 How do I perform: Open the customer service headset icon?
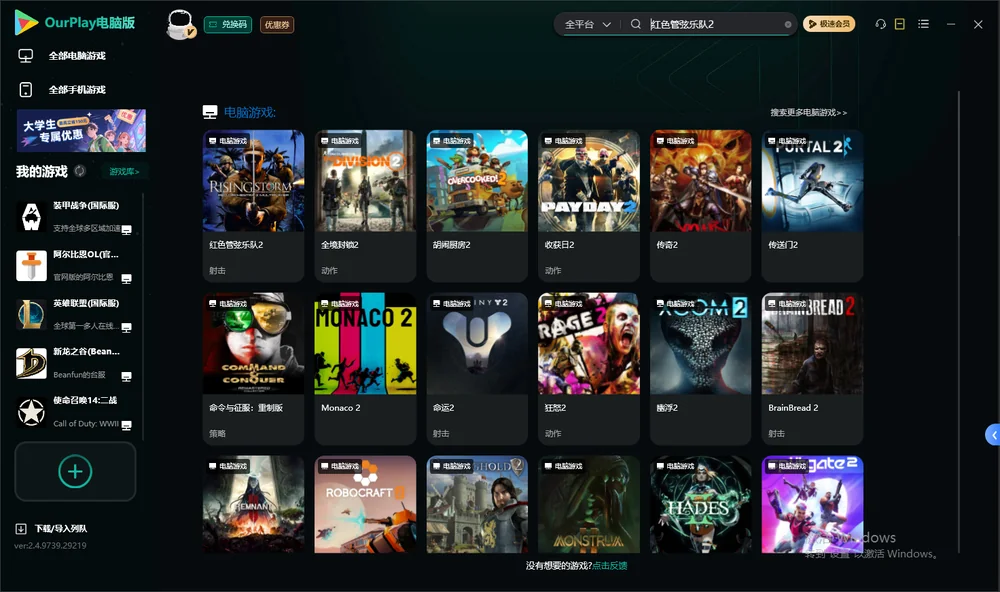tap(881, 24)
